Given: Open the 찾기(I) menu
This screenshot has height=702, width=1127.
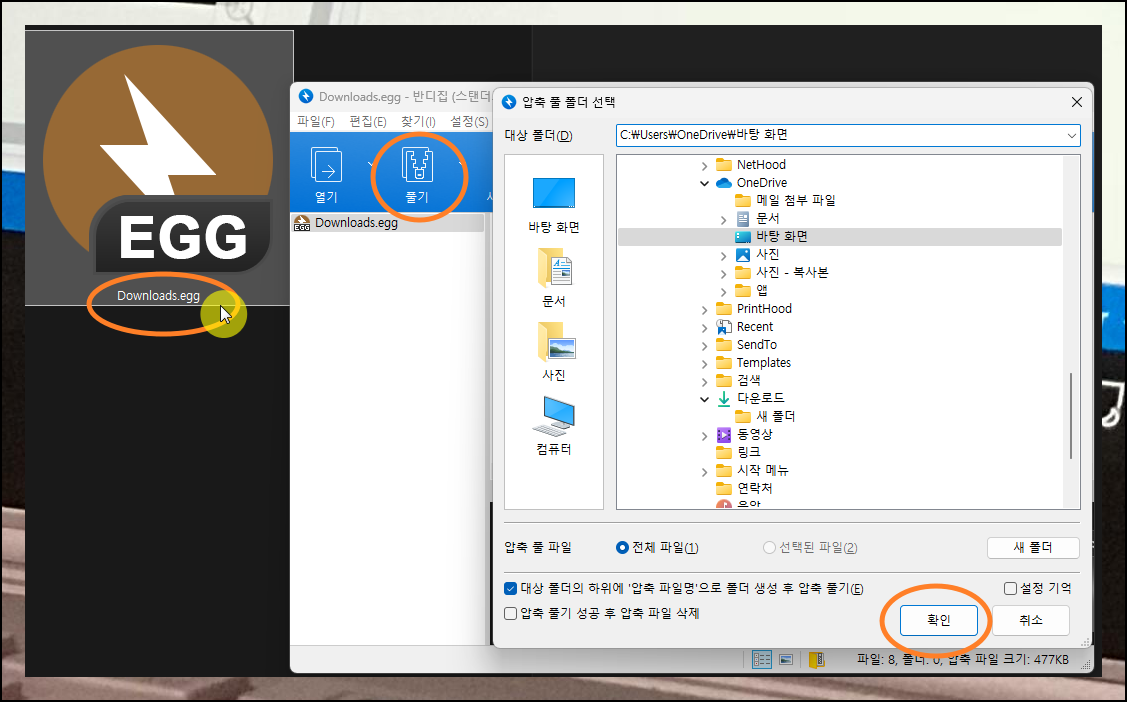Looking at the screenshot, I should [418, 121].
